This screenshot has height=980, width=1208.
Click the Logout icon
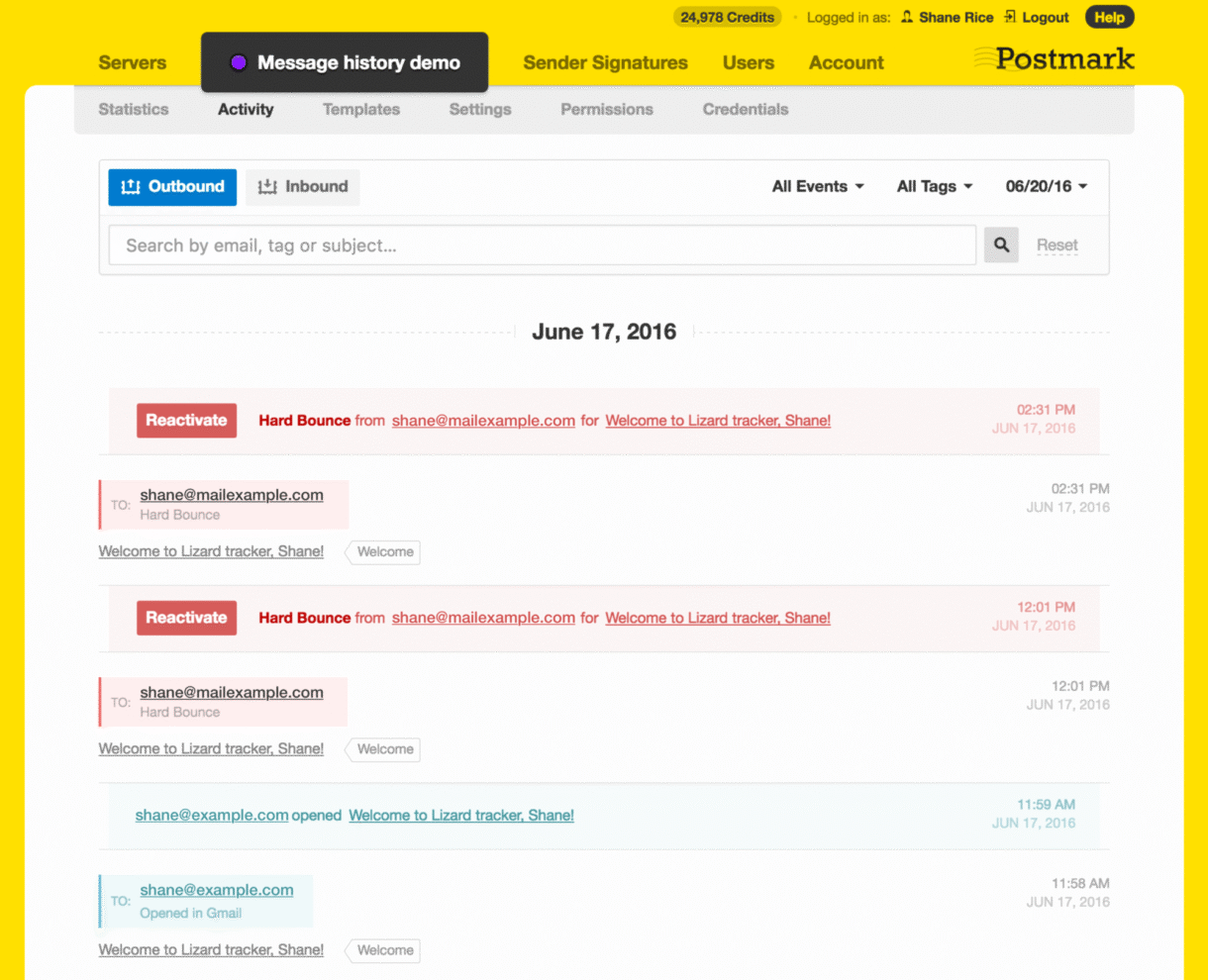pyautogui.click(x=1008, y=17)
